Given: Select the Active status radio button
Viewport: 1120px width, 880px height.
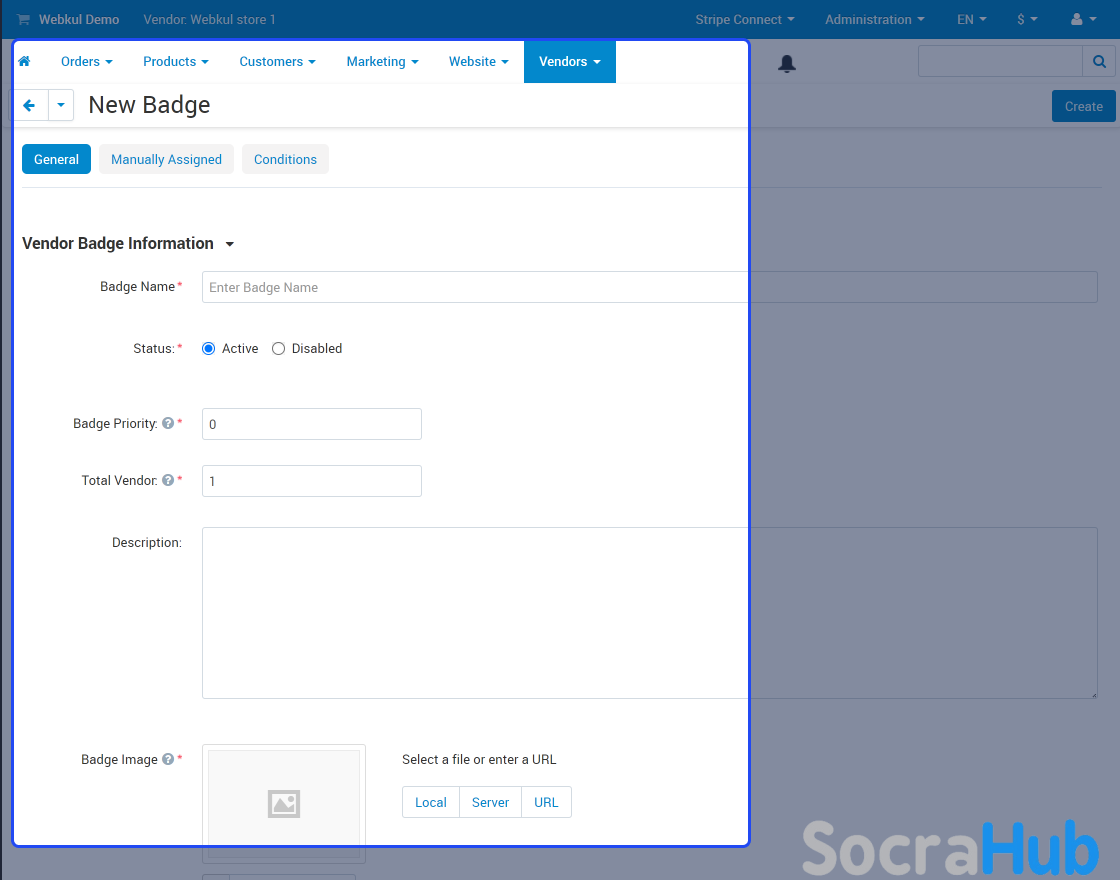Looking at the screenshot, I should tap(209, 349).
